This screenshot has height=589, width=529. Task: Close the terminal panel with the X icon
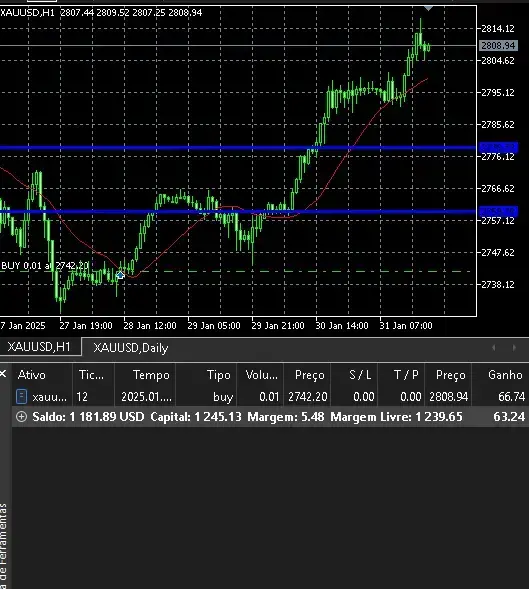point(3,374)
